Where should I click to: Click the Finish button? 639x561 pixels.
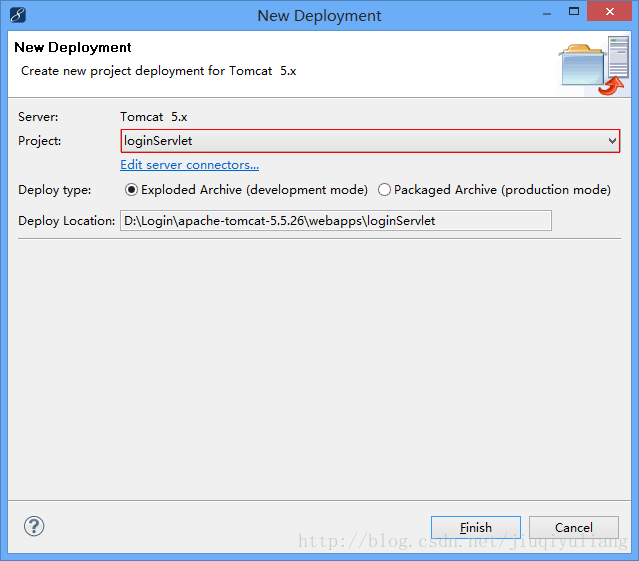[476, 528]
